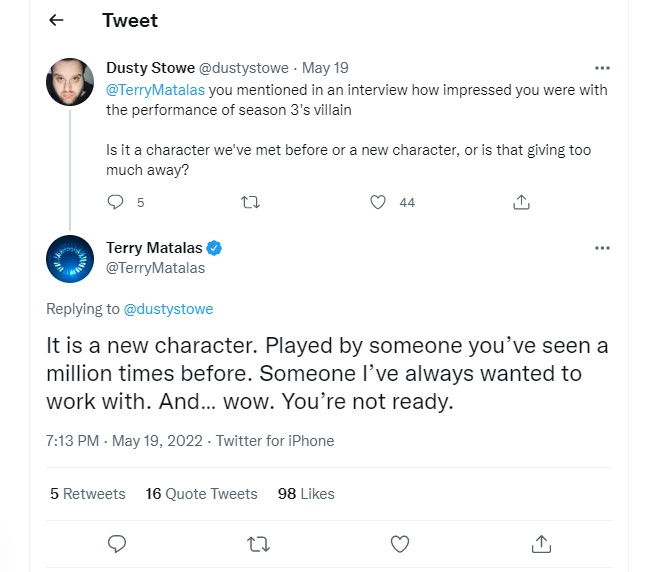
Task: Click the Twitter for iPhone source link
Action: tap(275, 441)
